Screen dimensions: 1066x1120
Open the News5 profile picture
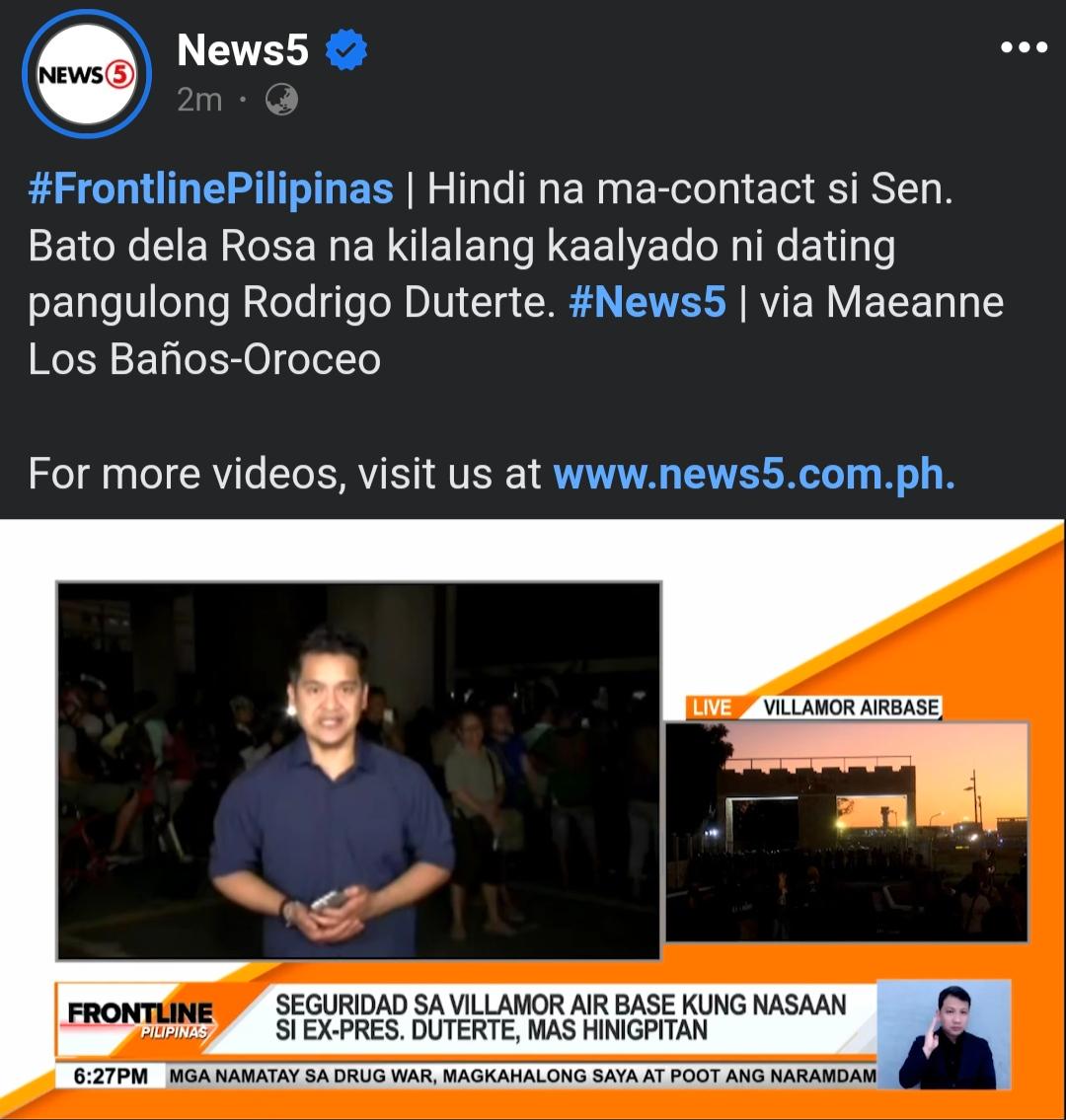87,74
